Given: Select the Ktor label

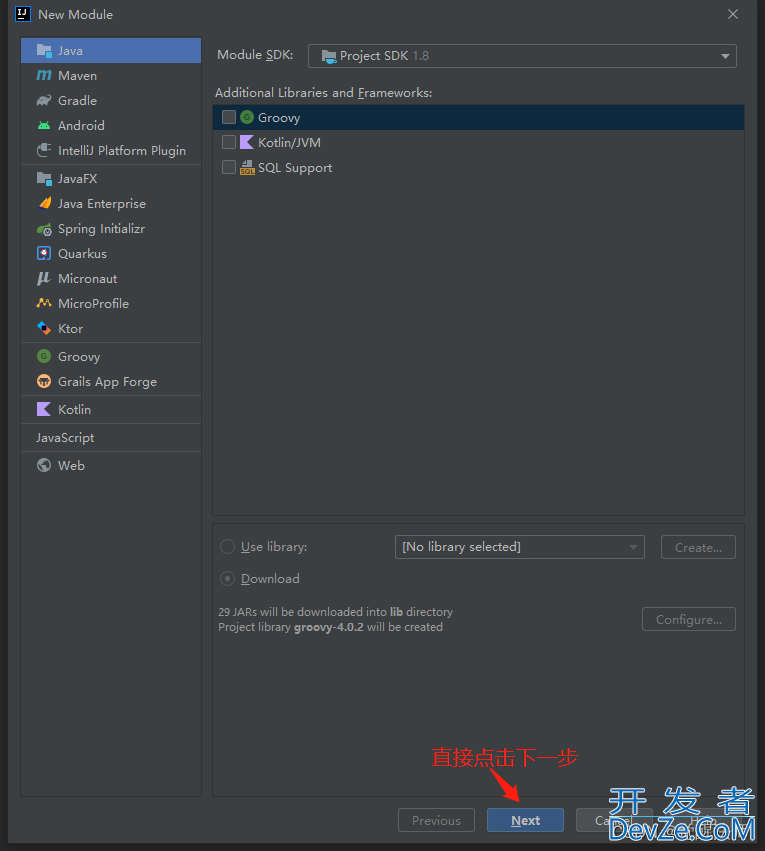Looking at the screenshot, I should coord(71,328).
